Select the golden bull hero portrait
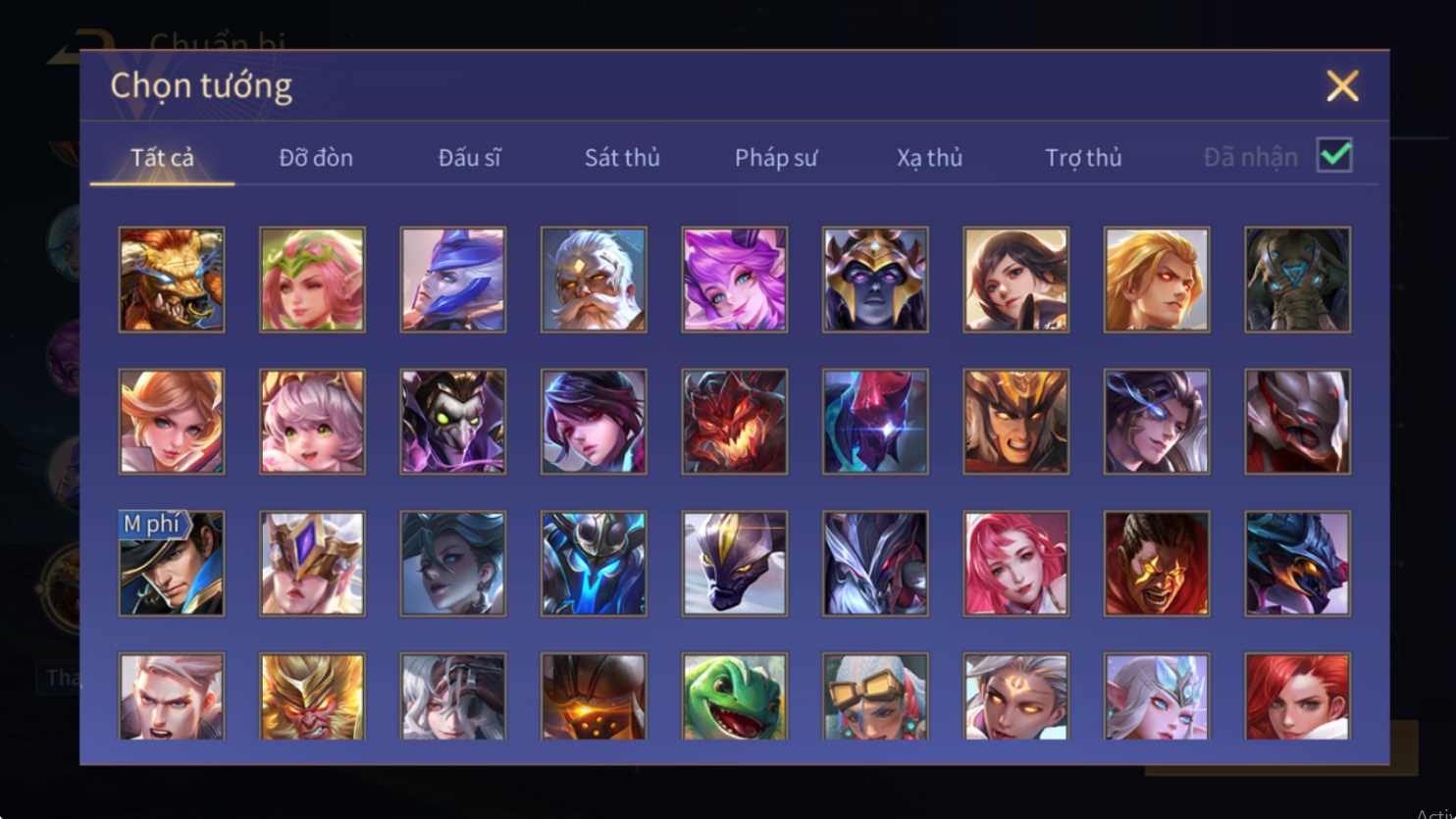This screenshot has width=1456, height=819. 172,280
